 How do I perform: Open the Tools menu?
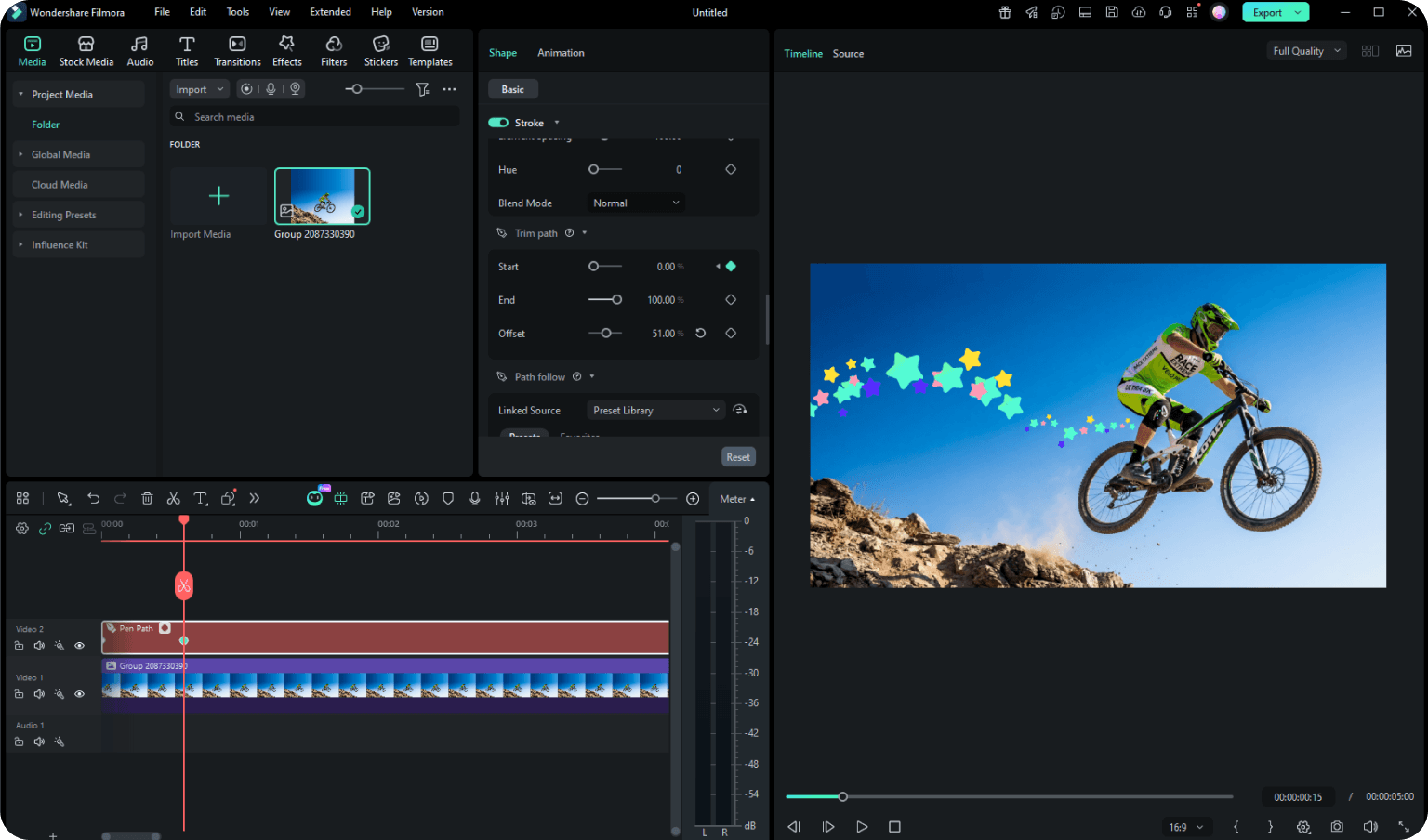pyautogui.click(x=238, y=12)
